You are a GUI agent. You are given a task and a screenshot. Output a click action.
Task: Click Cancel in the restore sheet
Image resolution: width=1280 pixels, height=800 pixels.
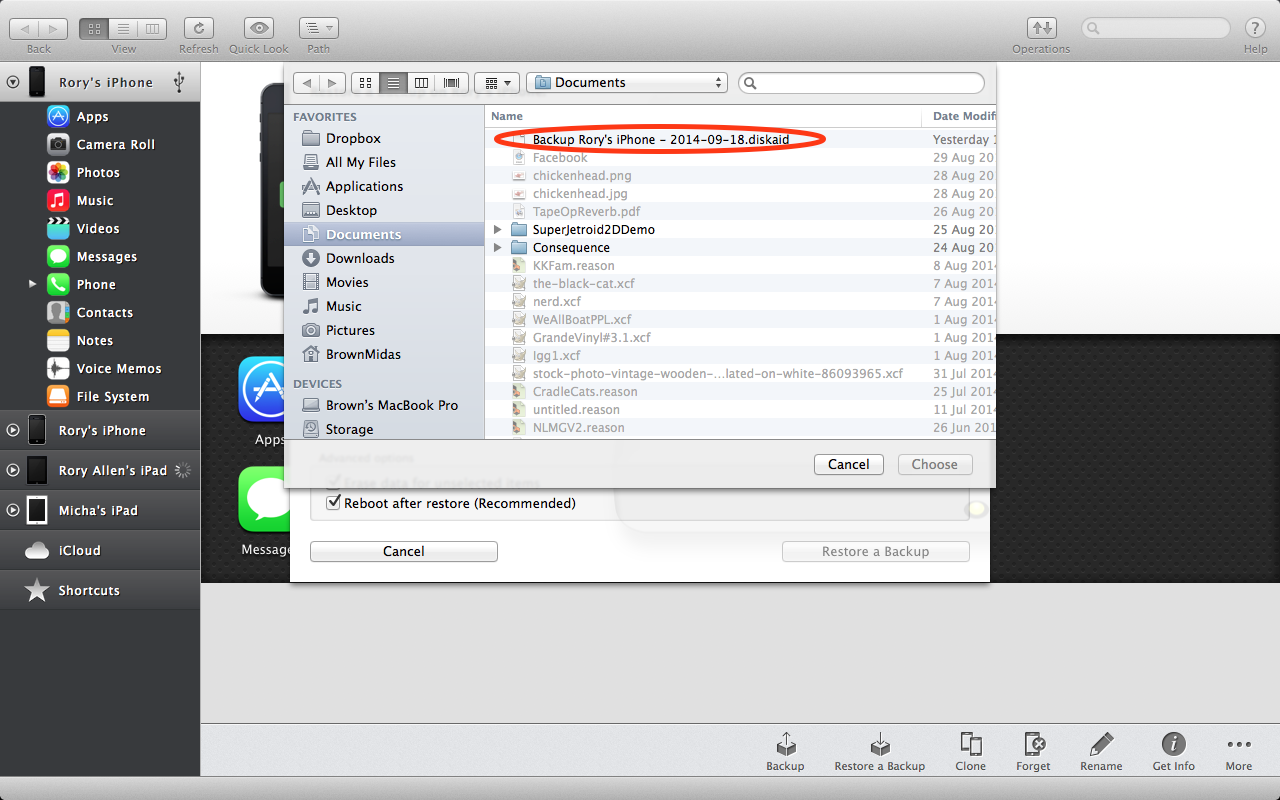[404, 551]
